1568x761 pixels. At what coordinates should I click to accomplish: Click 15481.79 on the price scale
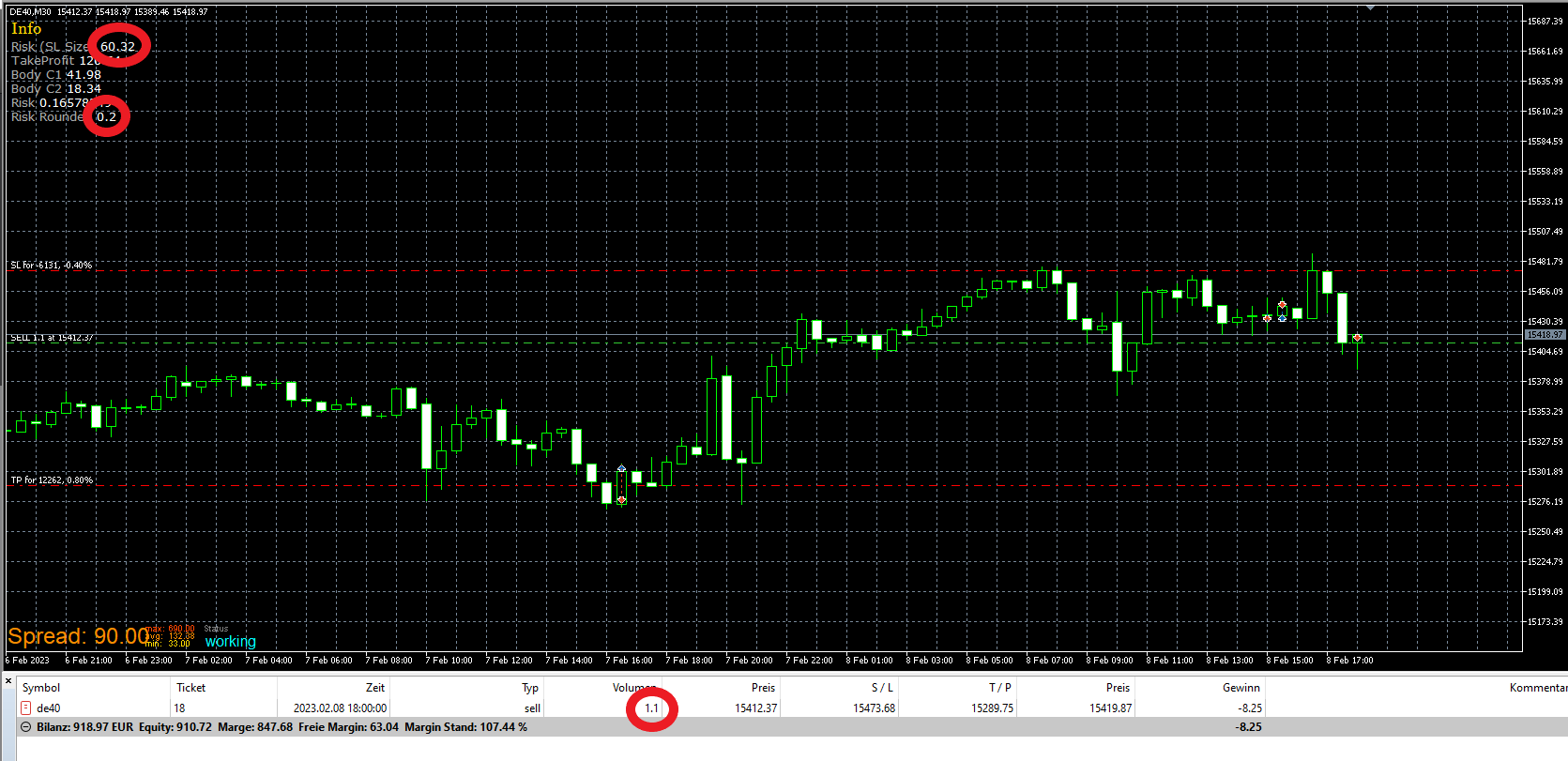[x=1545, y=262]
